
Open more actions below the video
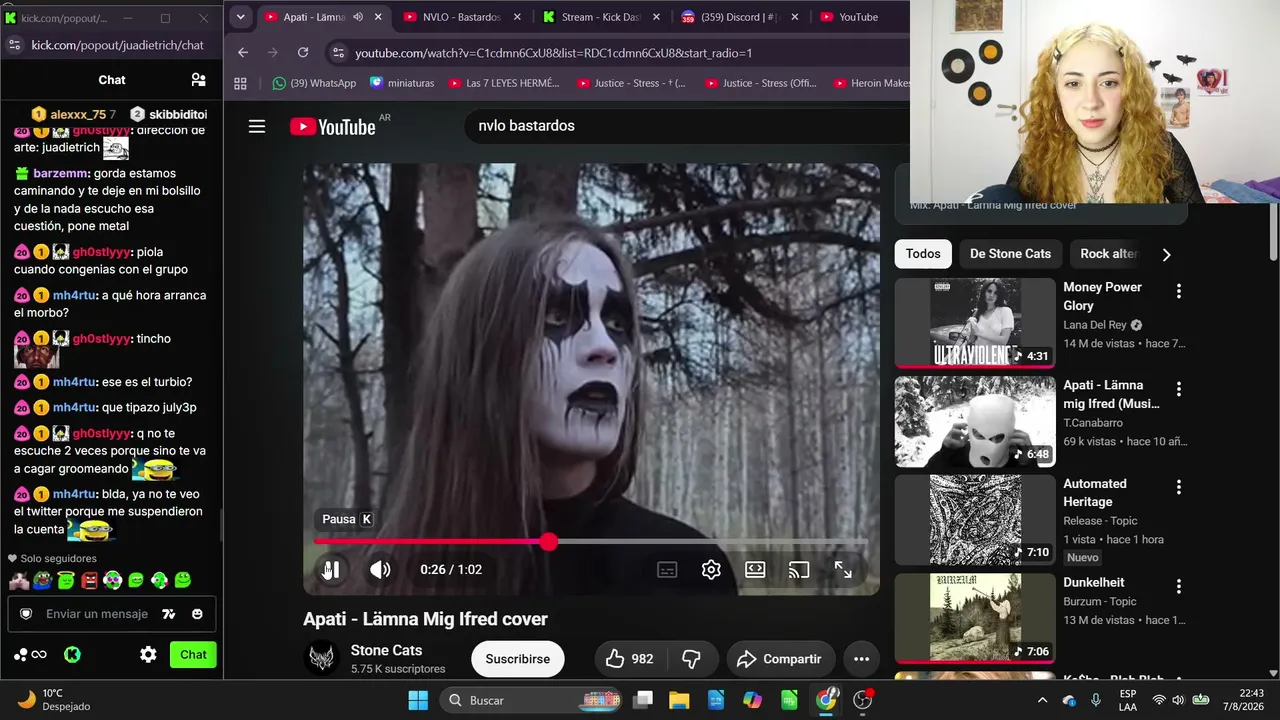pyautogui.click(x=861, y=659)
